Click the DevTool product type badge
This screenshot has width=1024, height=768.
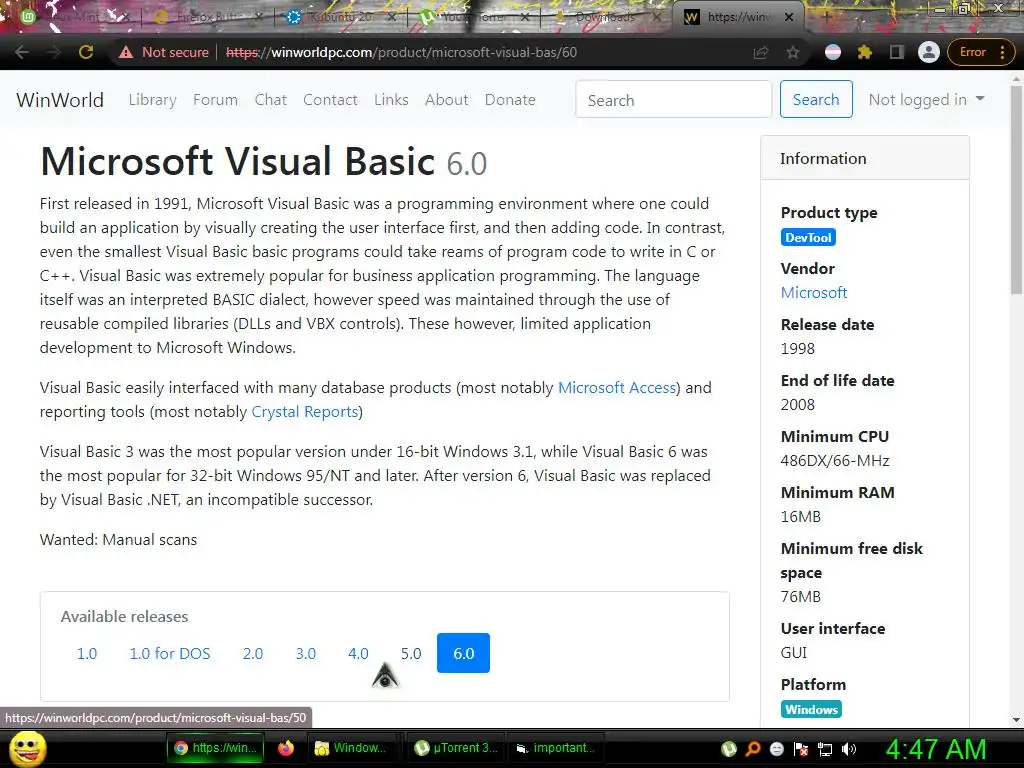pyautogui.click(x=808, y=238)
